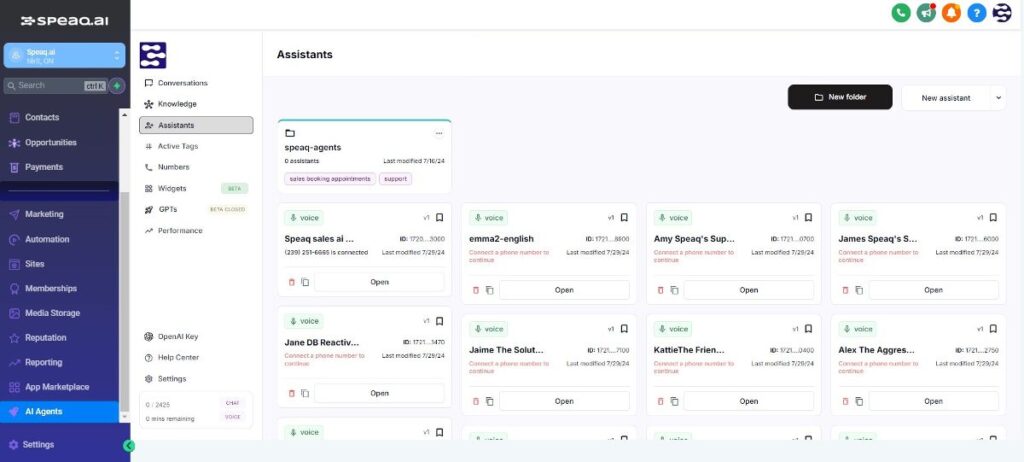This screenshot has width=1024, height=462.
Task: Duplicate the KattieThe Frien assistant
Action: pos(675,401)
